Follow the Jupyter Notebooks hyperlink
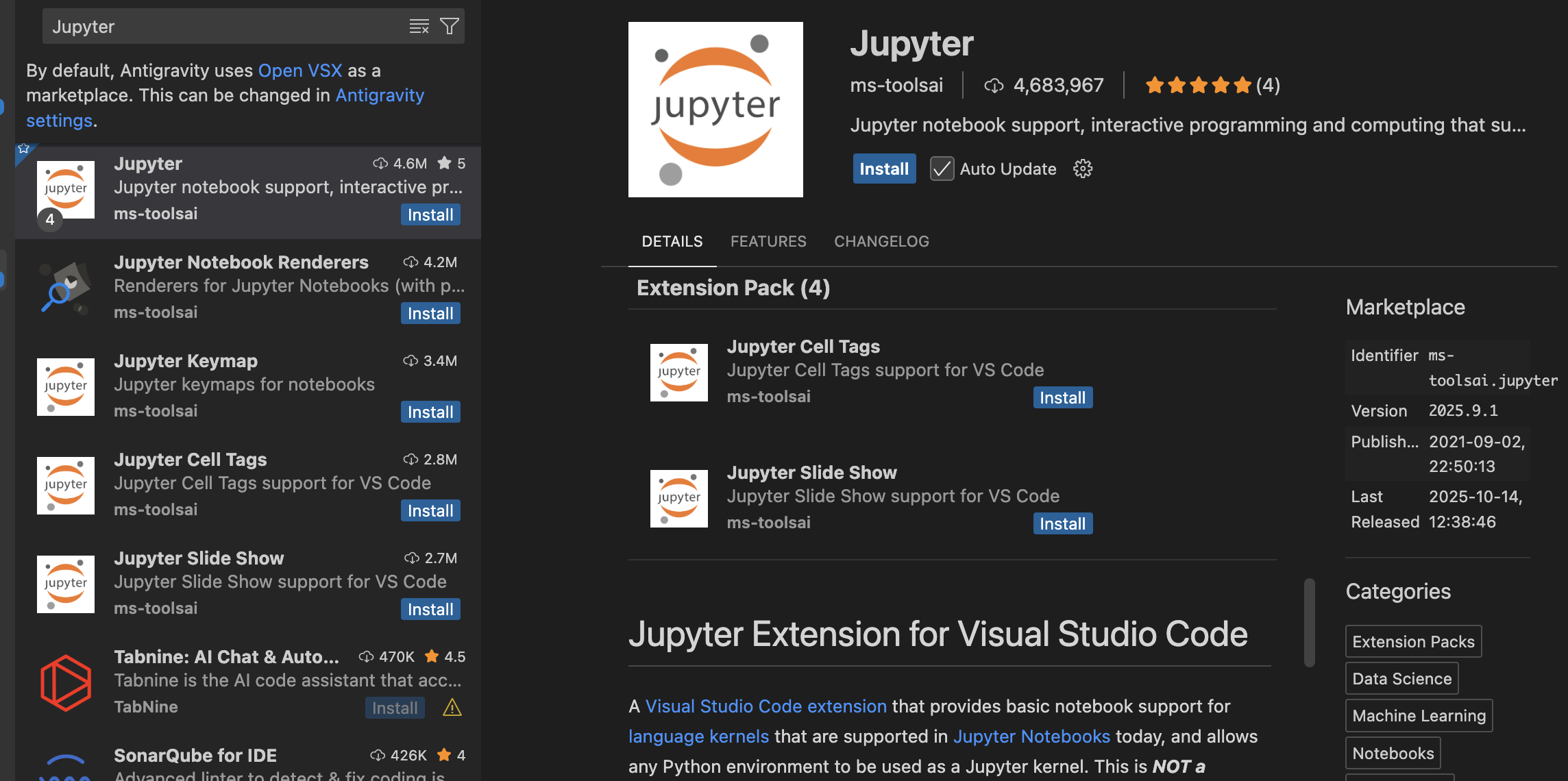This screenshot has height=781, width=1568. coord(1031,736)
